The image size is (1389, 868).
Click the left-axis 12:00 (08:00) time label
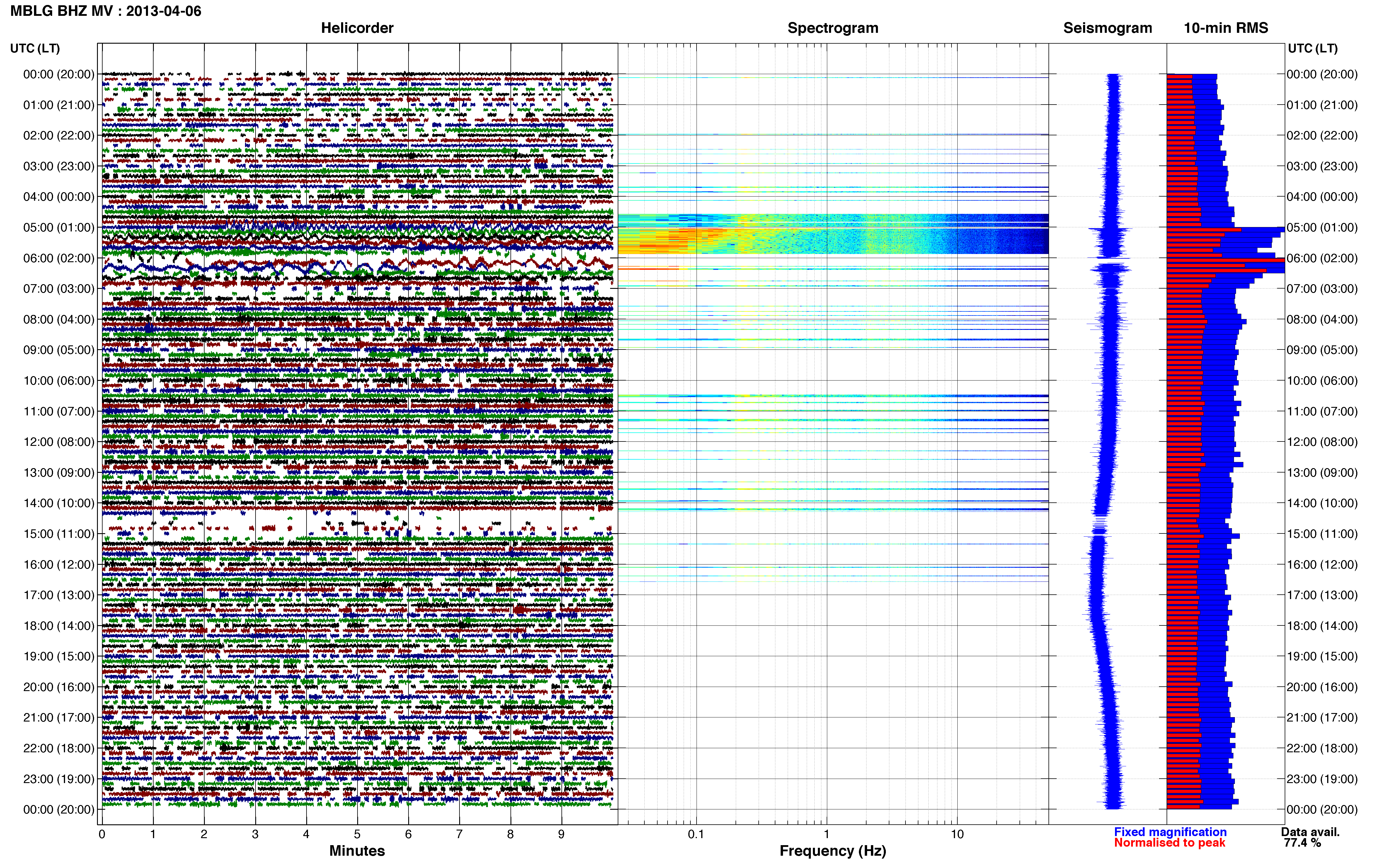(x=59, y=441)
